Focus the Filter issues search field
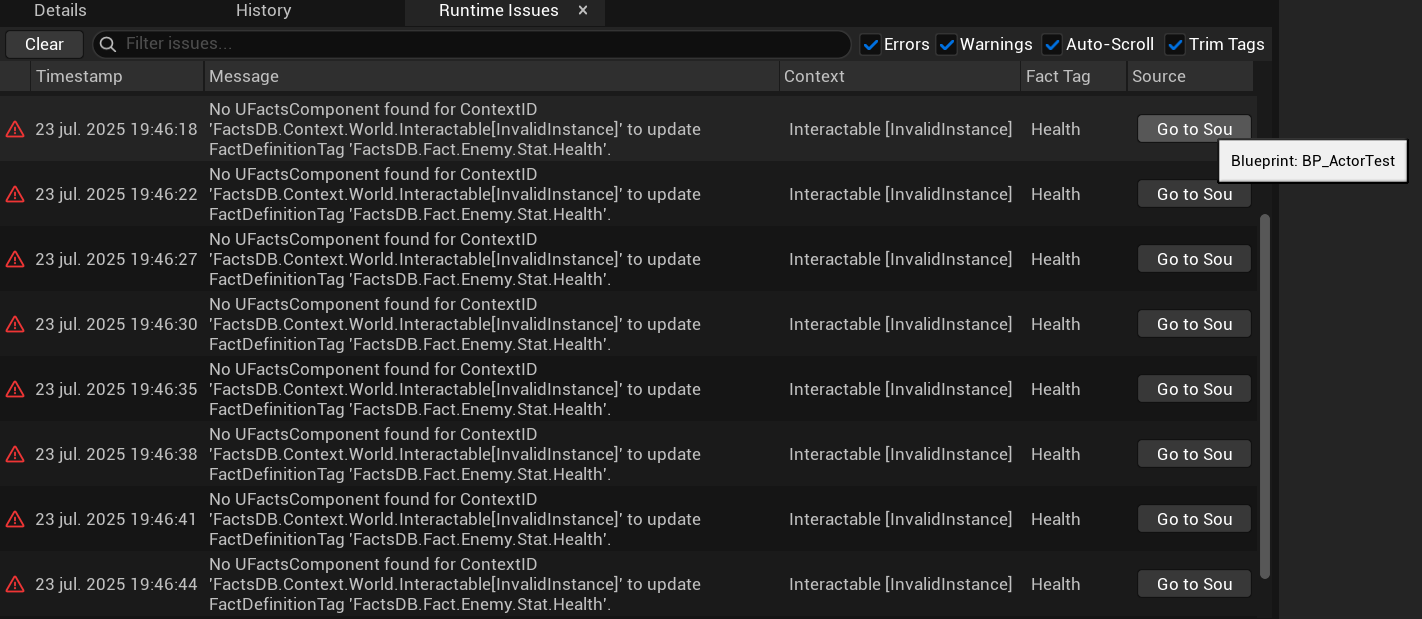This screenshot has width=1422, height=619. tap(471, 44)
